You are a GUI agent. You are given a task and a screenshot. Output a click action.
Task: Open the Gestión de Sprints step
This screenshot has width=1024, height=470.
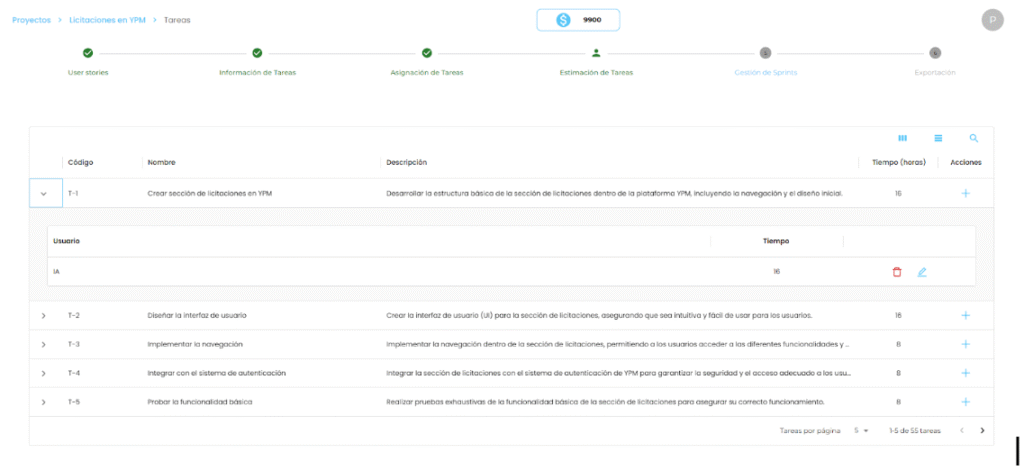(765, 60)
